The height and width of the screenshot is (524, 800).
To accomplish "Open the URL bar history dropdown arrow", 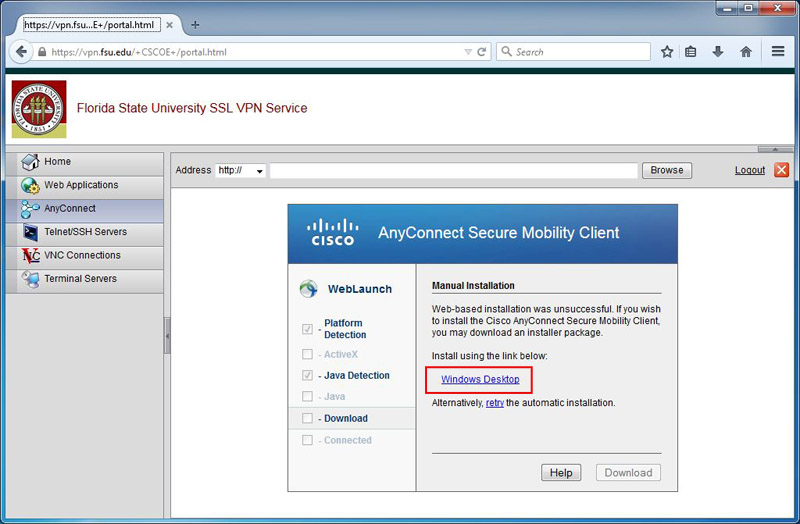I will [x=468, y=52].
